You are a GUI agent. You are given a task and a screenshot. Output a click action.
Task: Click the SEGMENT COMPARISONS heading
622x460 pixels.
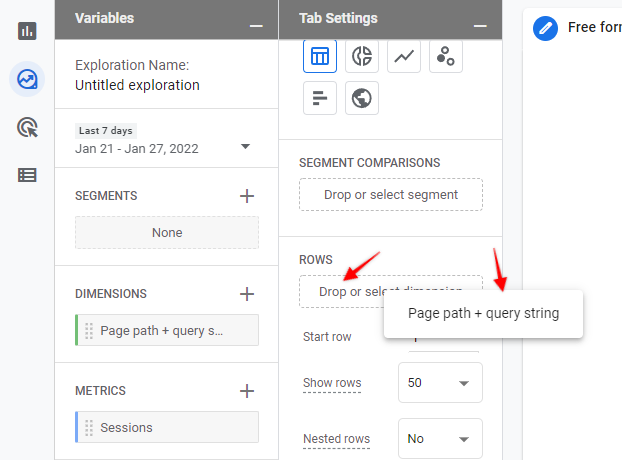pos(370,163)
